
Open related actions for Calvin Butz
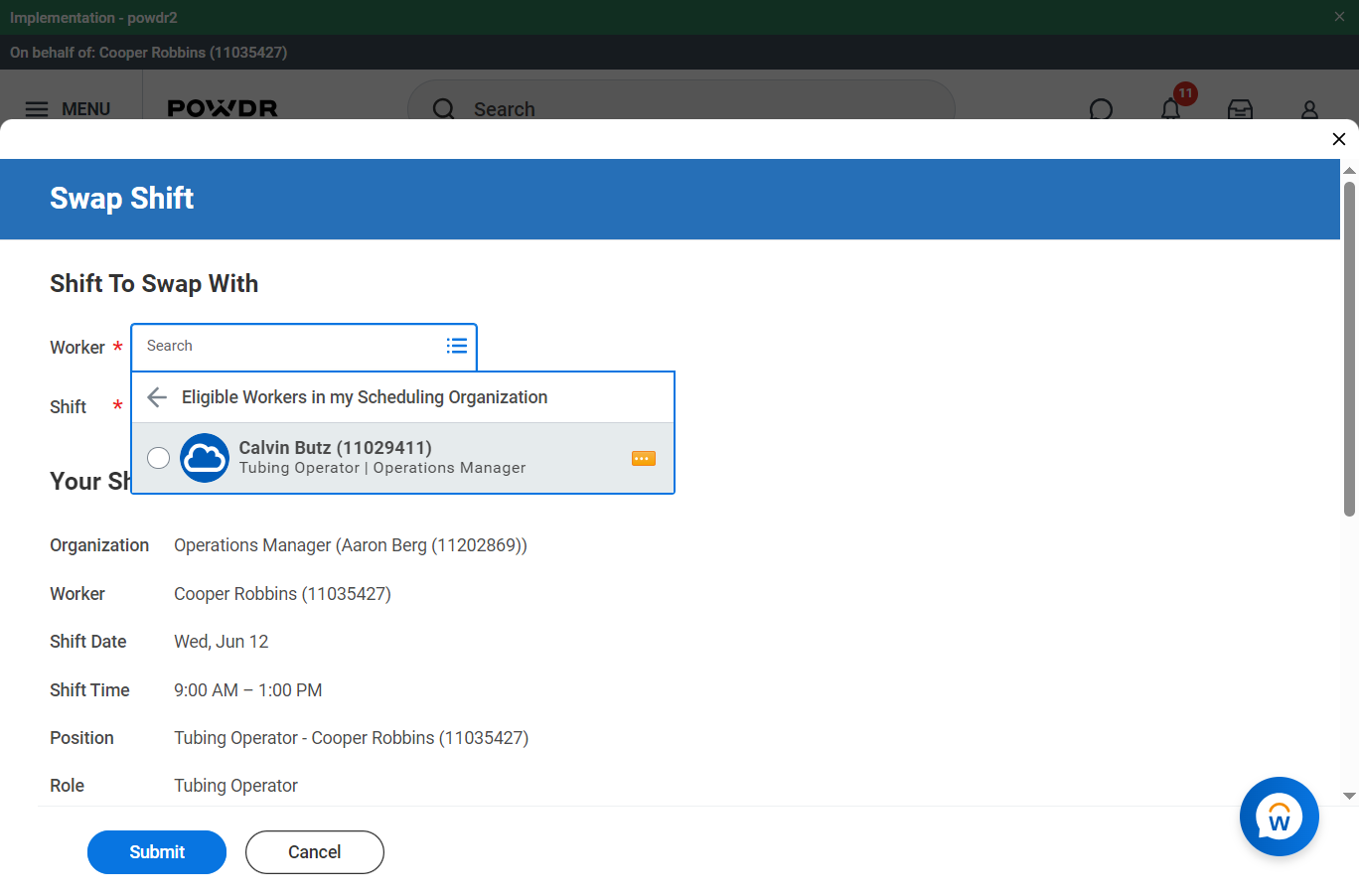(x=644, y=458)
